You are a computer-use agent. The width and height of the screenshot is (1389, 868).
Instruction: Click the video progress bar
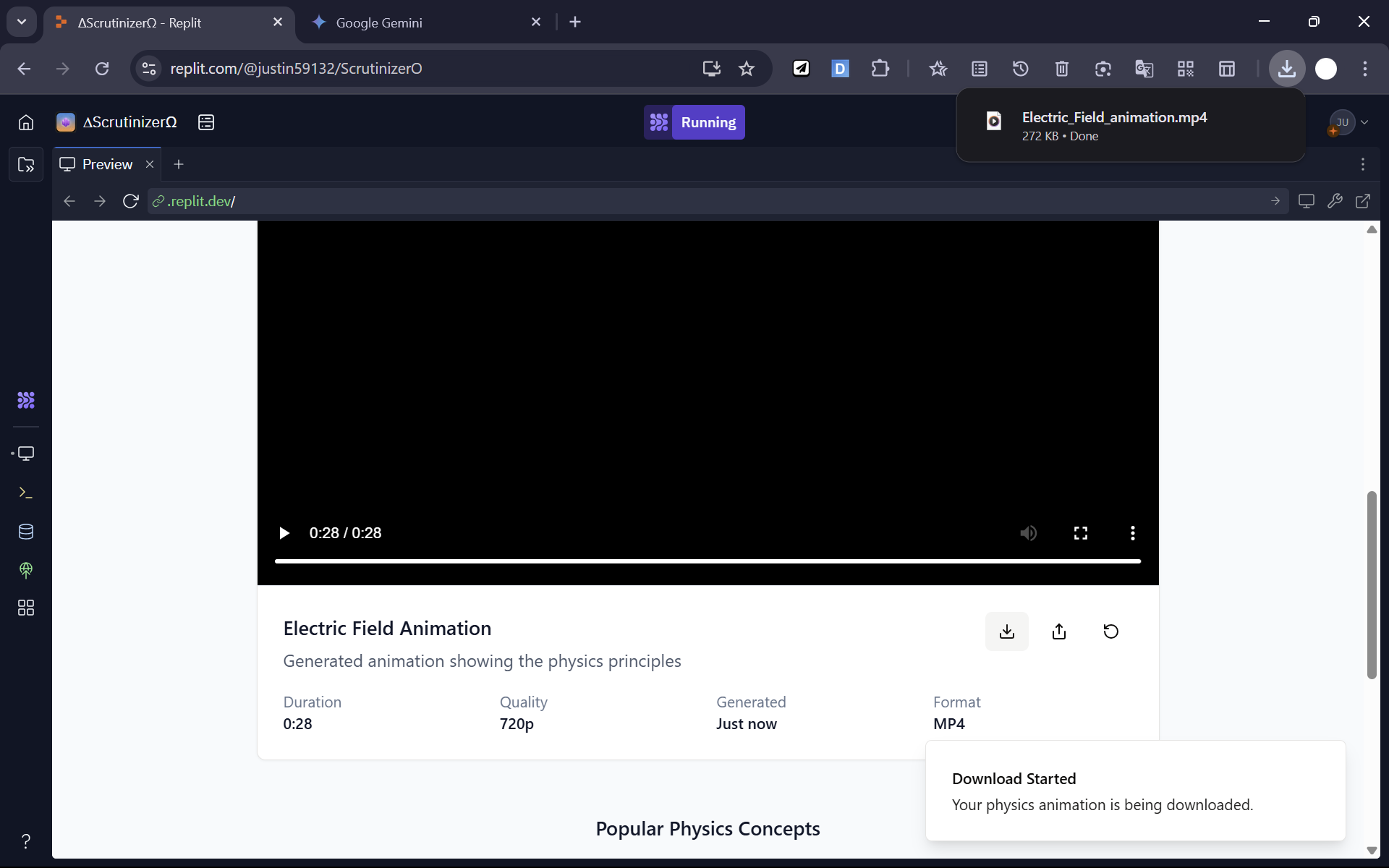click(708, 561)
